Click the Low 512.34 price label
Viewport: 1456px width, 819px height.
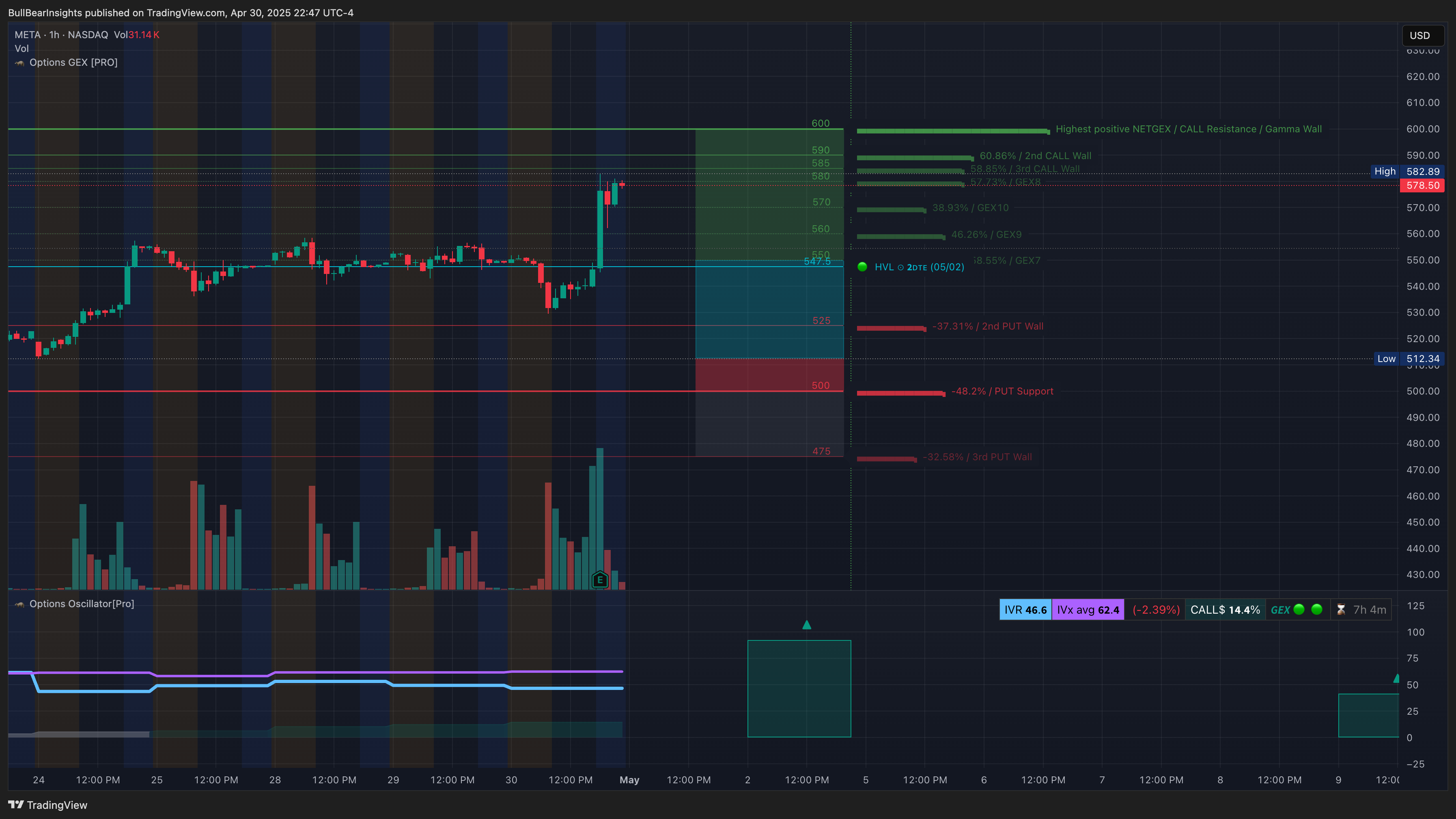(x=1409, y=358)
